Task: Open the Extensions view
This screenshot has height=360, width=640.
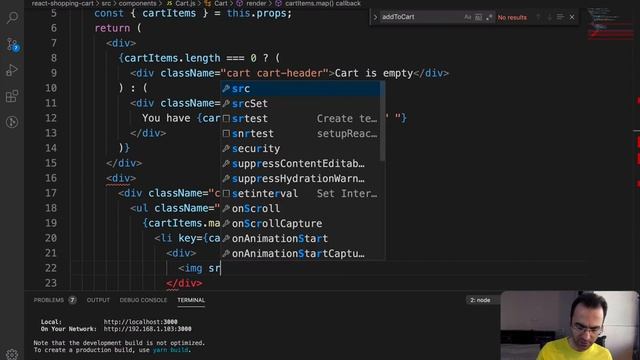Action: (12, 96)
